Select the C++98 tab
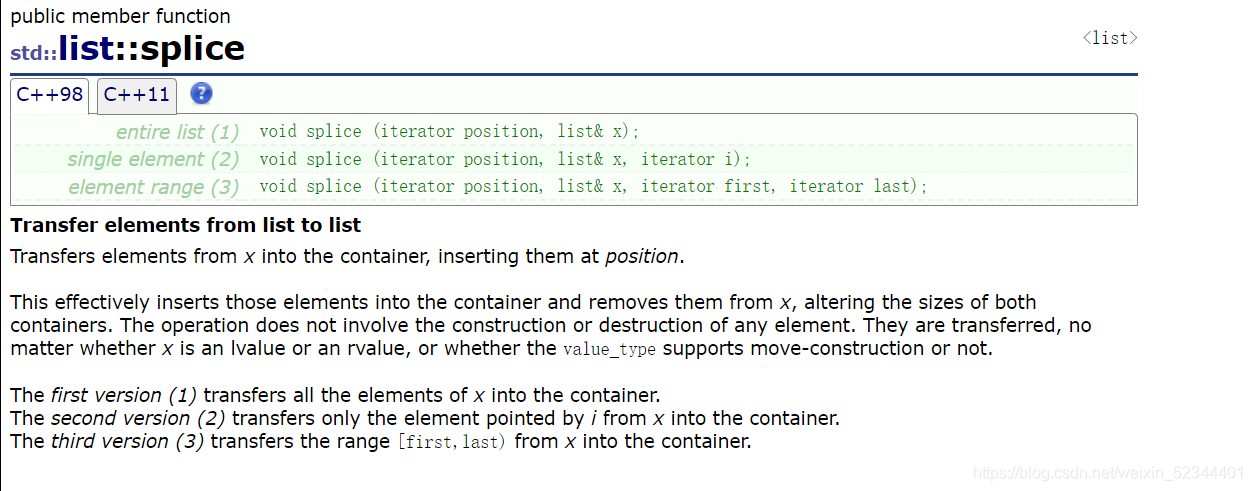This screenshot has height=491, width=1252. coord(51,96)
